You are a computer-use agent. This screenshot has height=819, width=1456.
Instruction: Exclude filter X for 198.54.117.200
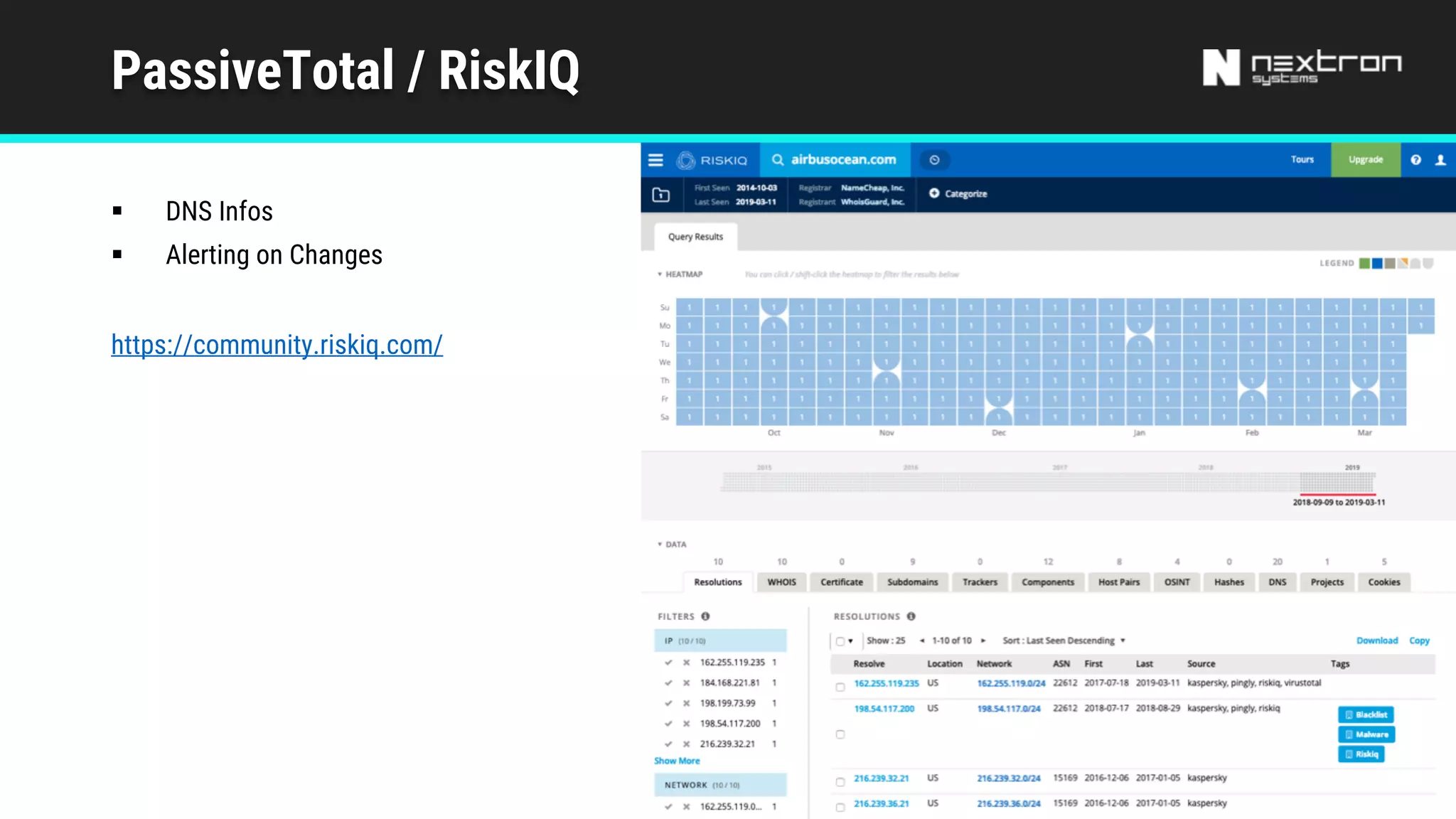point(686,724)
